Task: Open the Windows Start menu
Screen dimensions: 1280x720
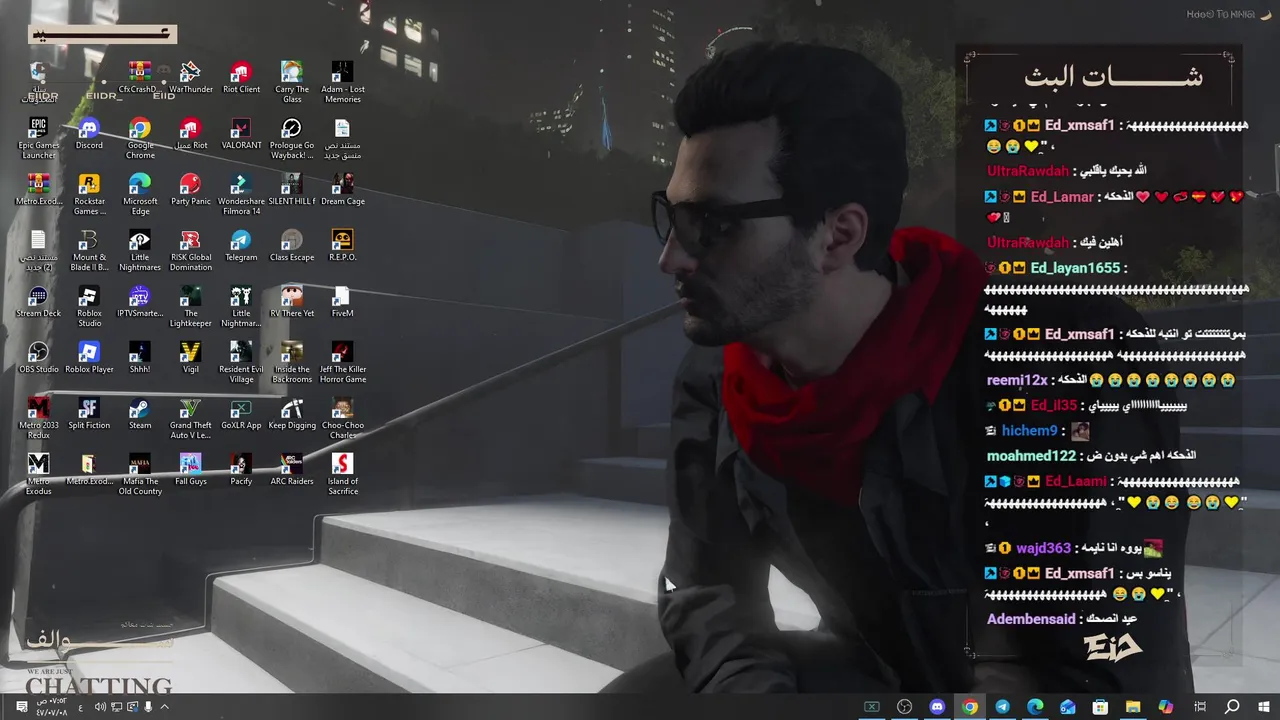Action: click(1264, 707)
